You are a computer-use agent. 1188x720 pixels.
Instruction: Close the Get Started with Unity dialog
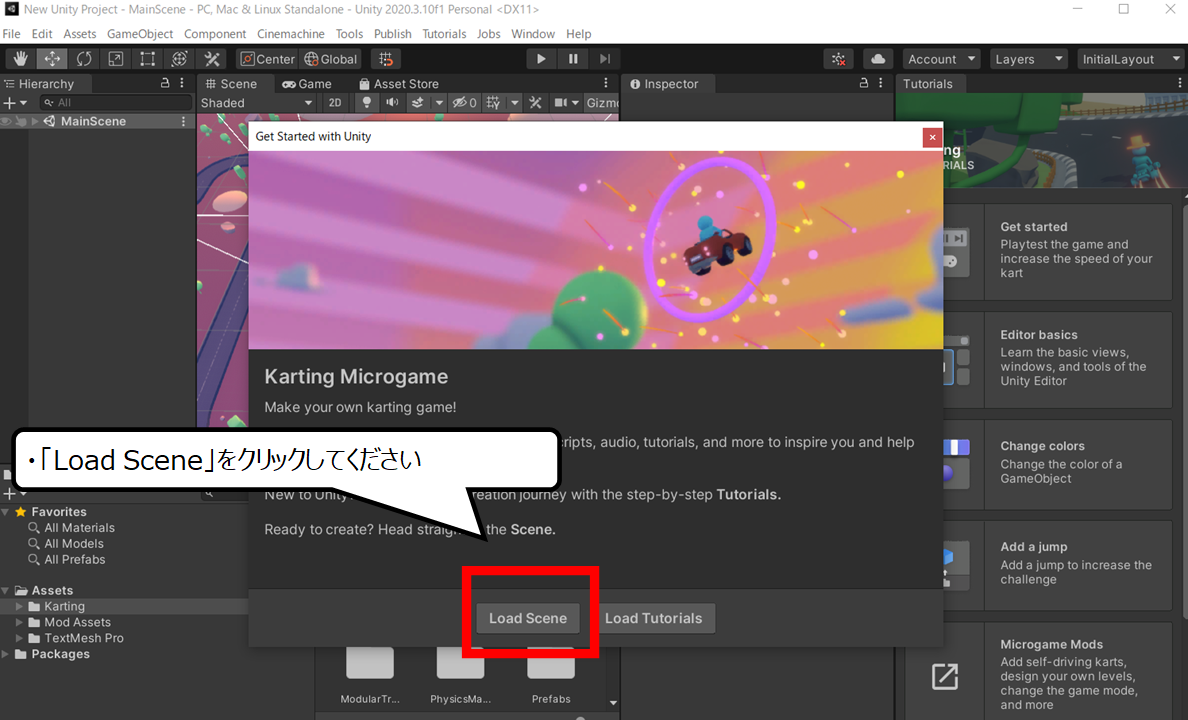(933, 137)
